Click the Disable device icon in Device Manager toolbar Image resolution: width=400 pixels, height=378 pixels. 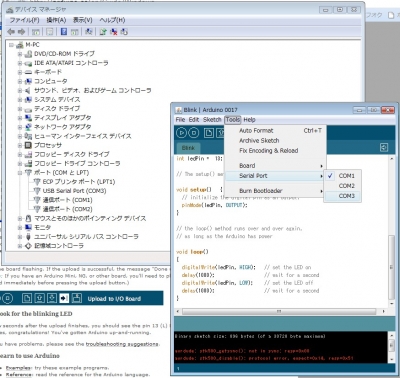point(124,32)
